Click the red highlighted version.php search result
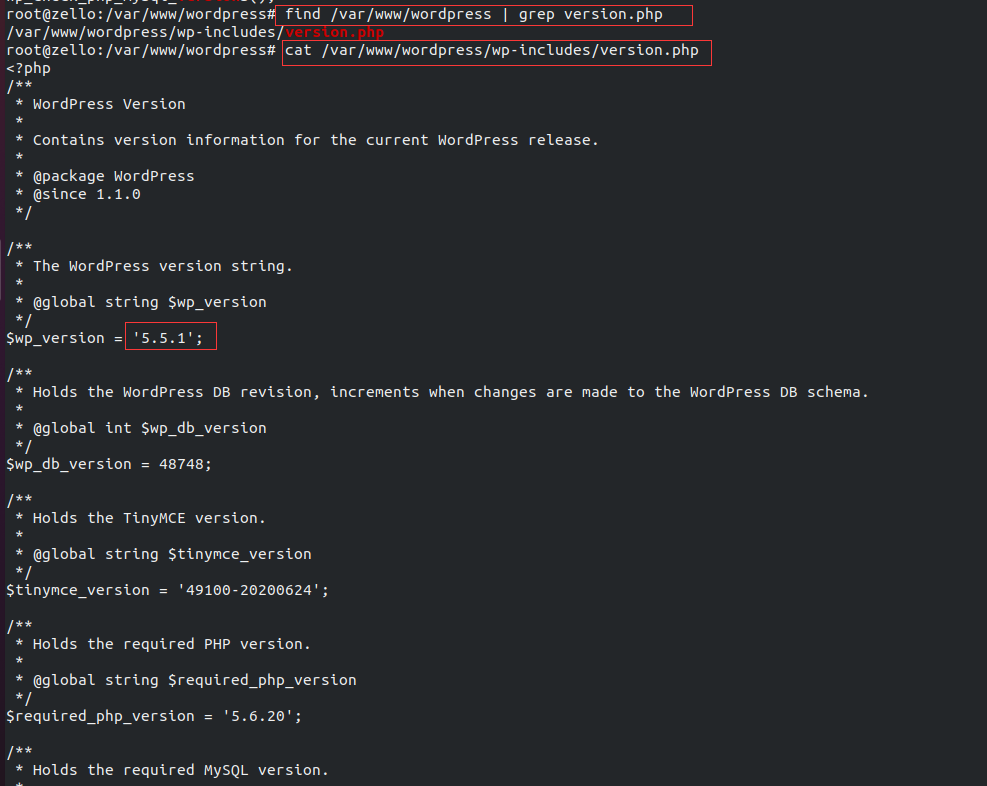This screenshot has width=987, height=786. pos(335,33)
